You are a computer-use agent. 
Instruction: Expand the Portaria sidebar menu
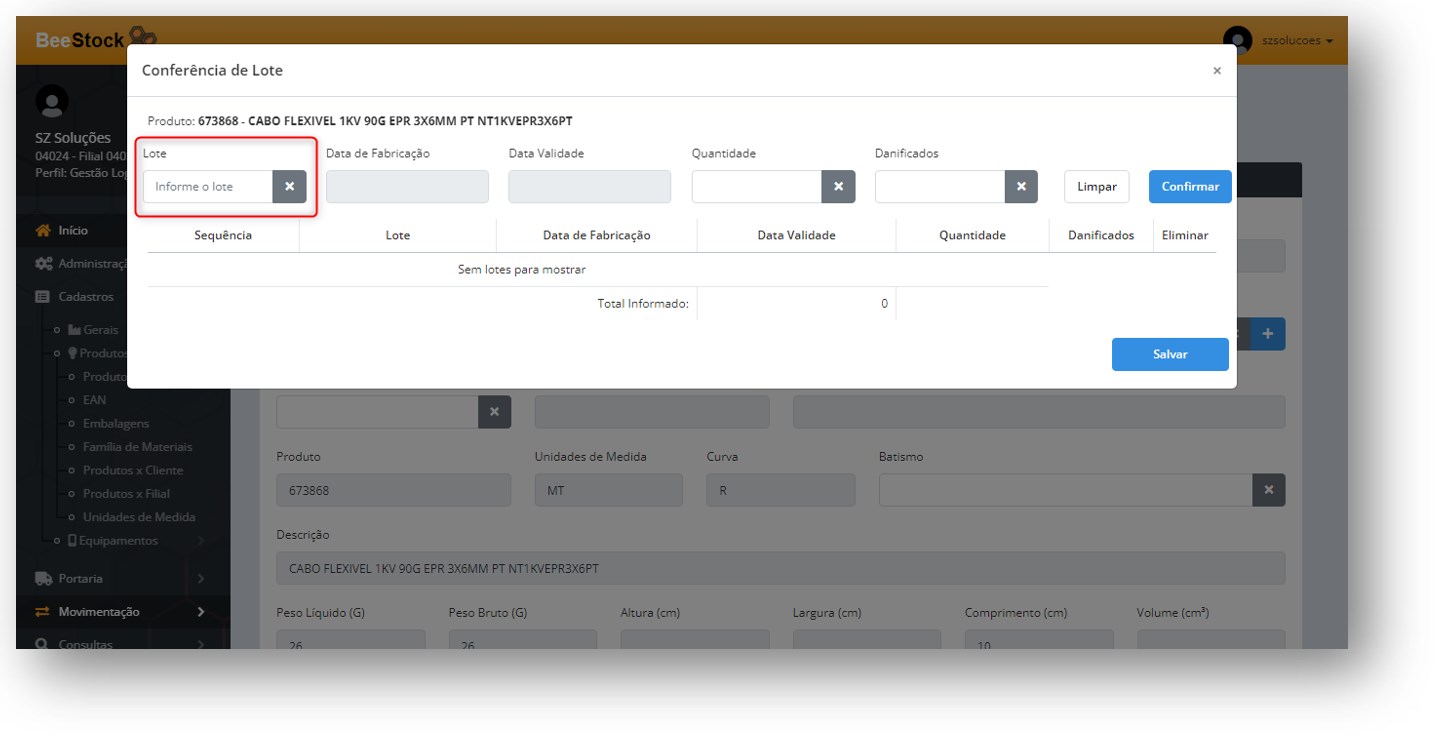coord(80,578)
